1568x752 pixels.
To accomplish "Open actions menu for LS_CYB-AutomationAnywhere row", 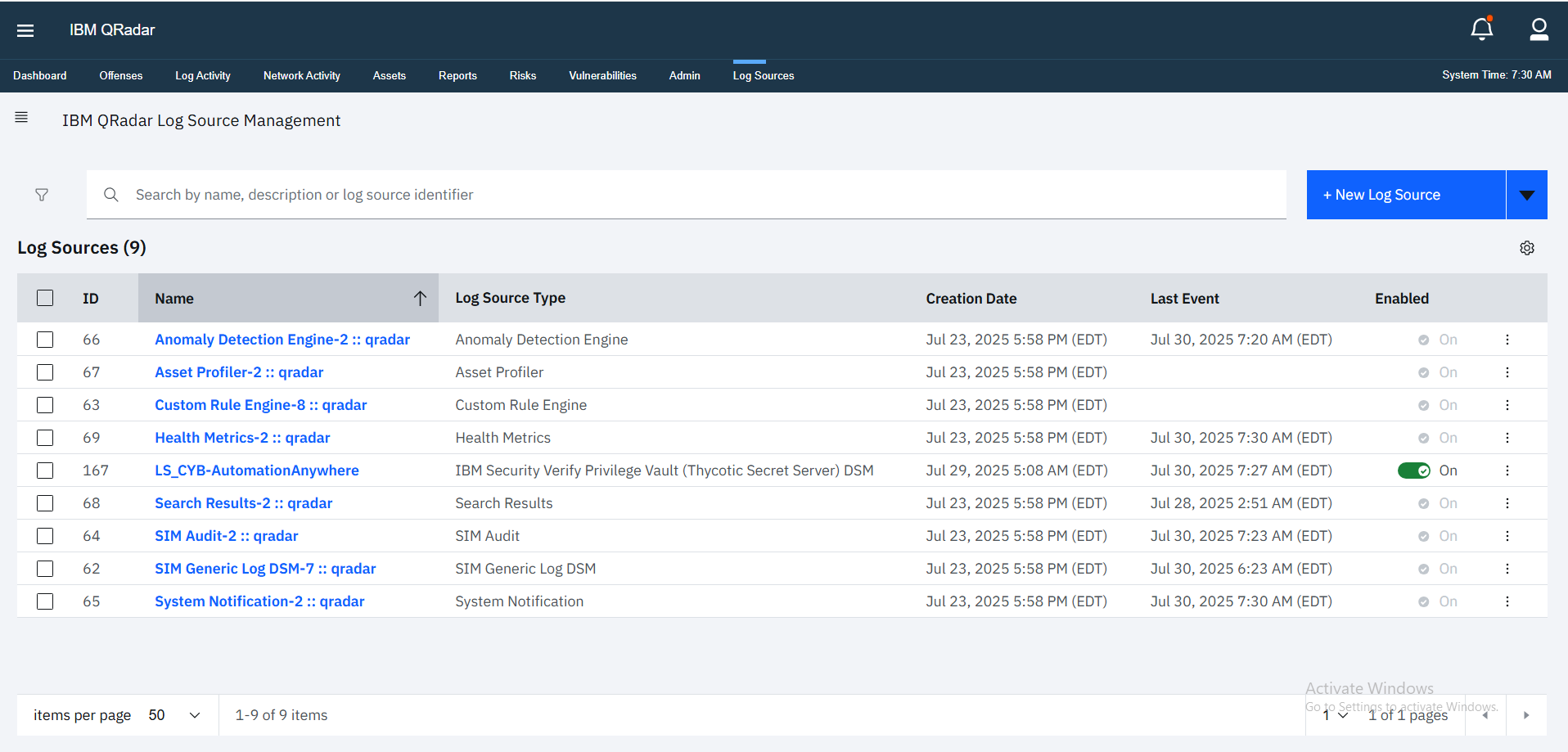I will point(1507,471).
